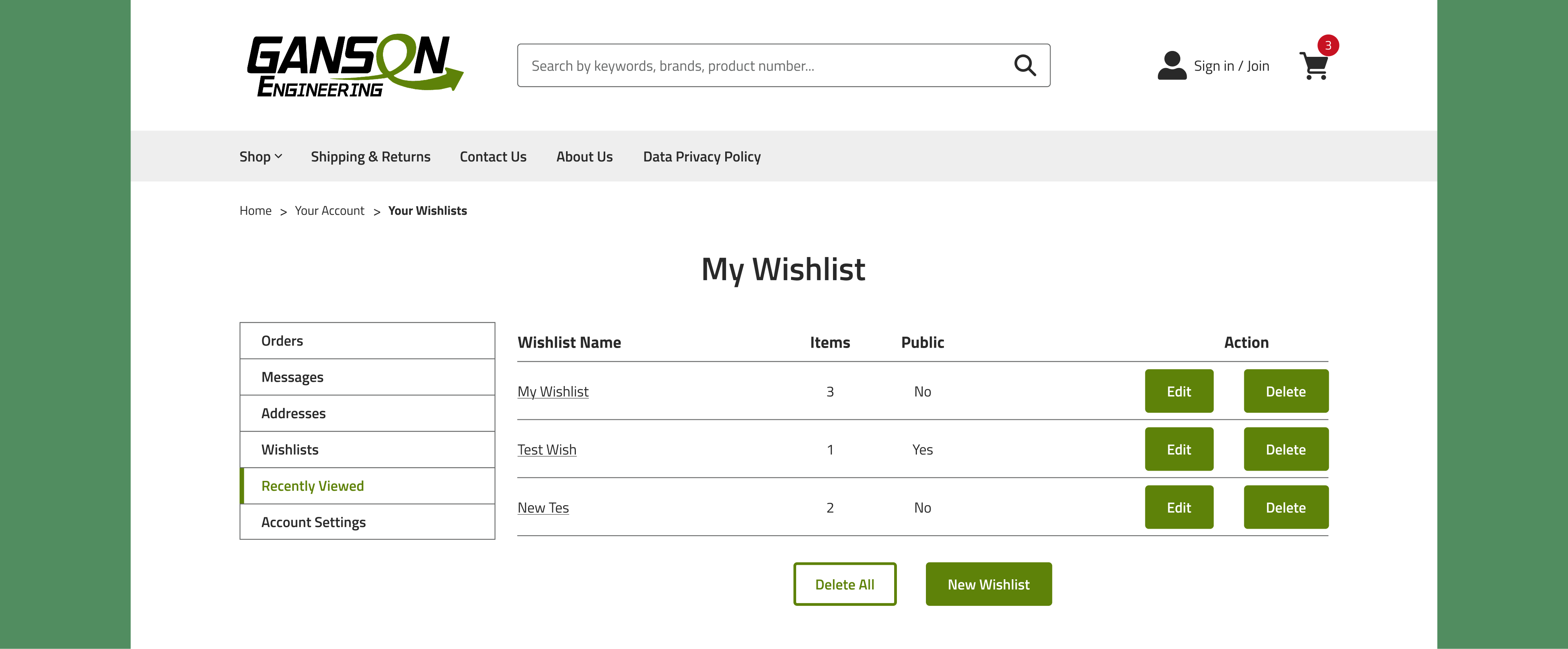Select Addresses in the sidebar
The height and width of the screenshot is (649, 1568).
(294, 413)
